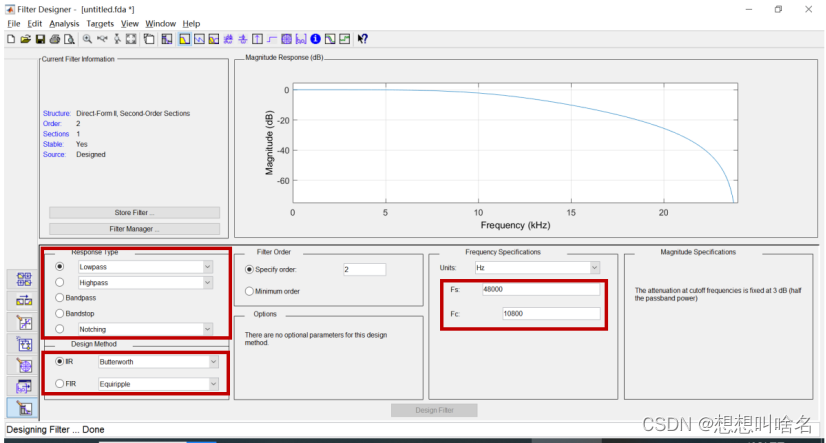Open the Window menu

point(160,24)
